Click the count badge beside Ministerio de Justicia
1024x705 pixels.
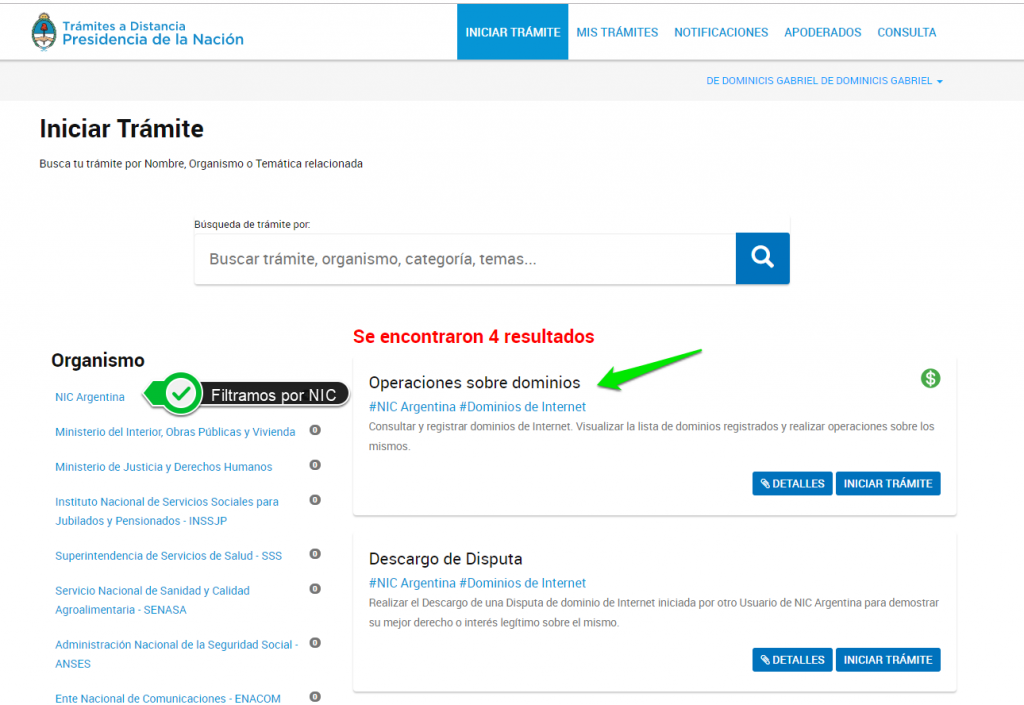click(315, 465)
